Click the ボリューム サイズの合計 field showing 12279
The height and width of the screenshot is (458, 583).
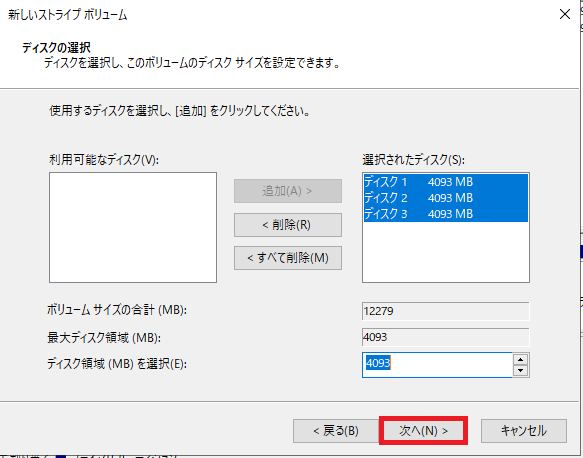click(x=445, y=311)
